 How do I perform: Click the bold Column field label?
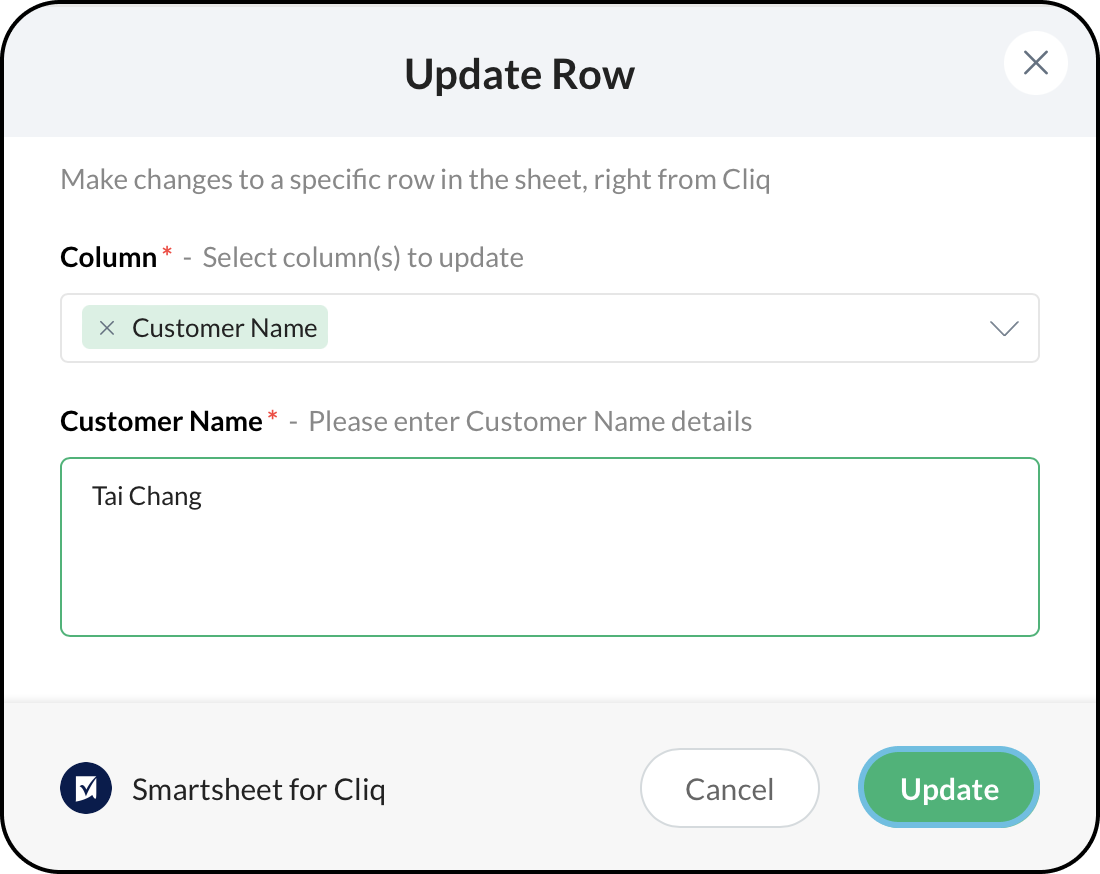coord(108,258)
